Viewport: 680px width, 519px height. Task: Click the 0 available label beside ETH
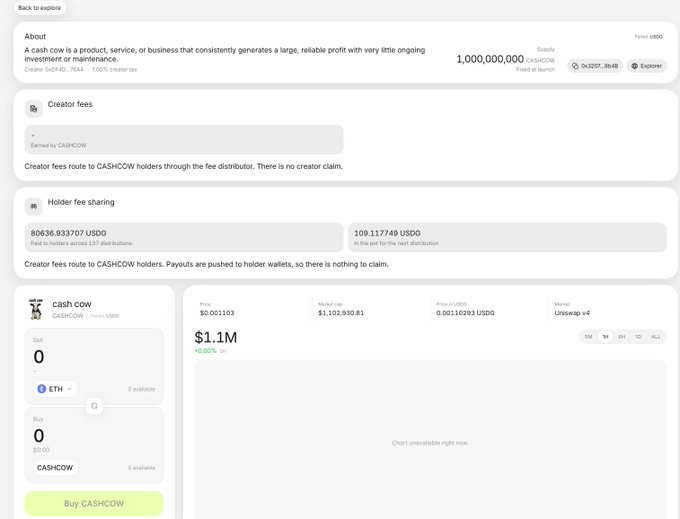tap(141, 389)
